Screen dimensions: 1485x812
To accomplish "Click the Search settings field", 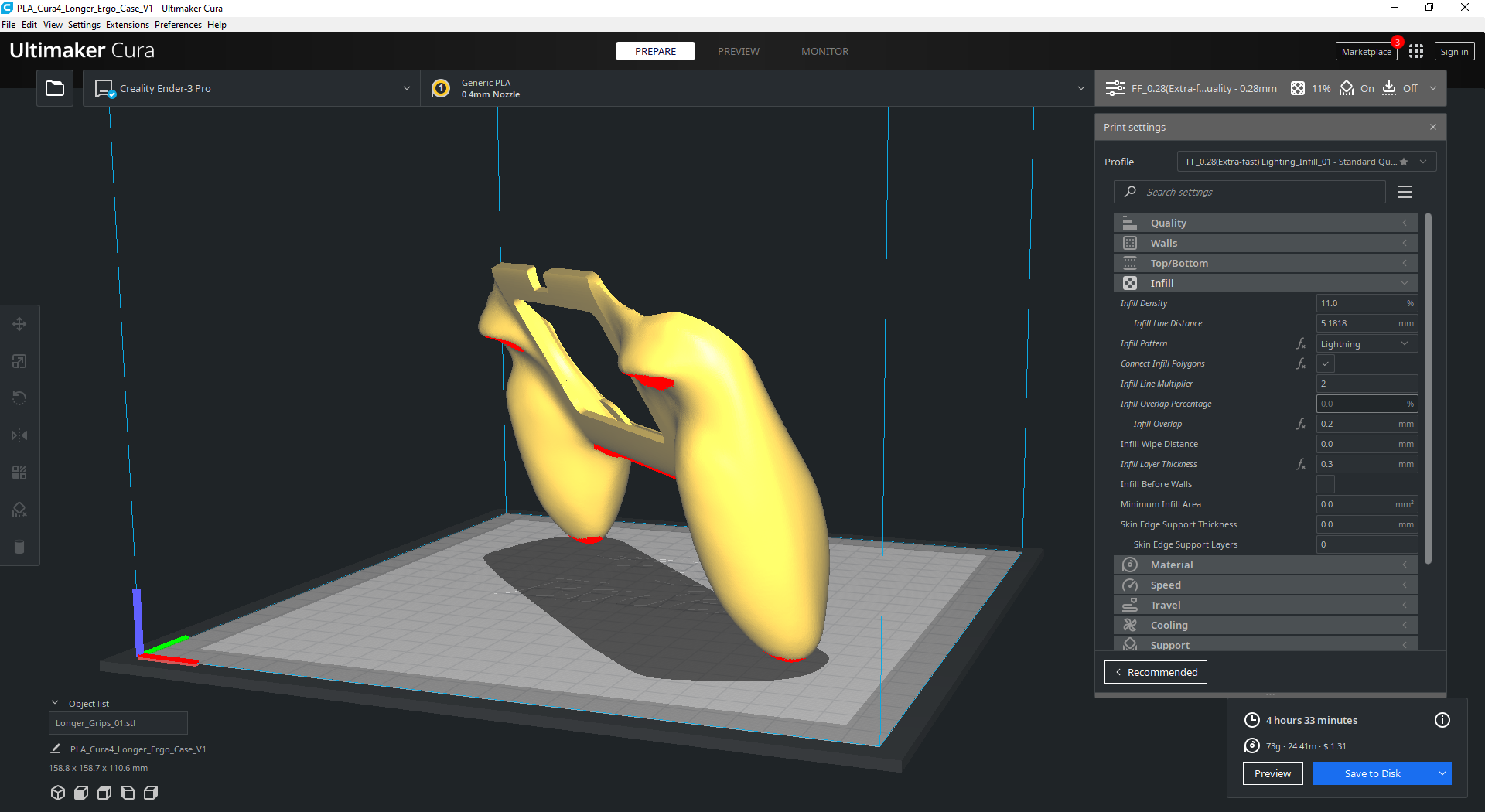I will pyautogui.click(x=1249, y=192).
